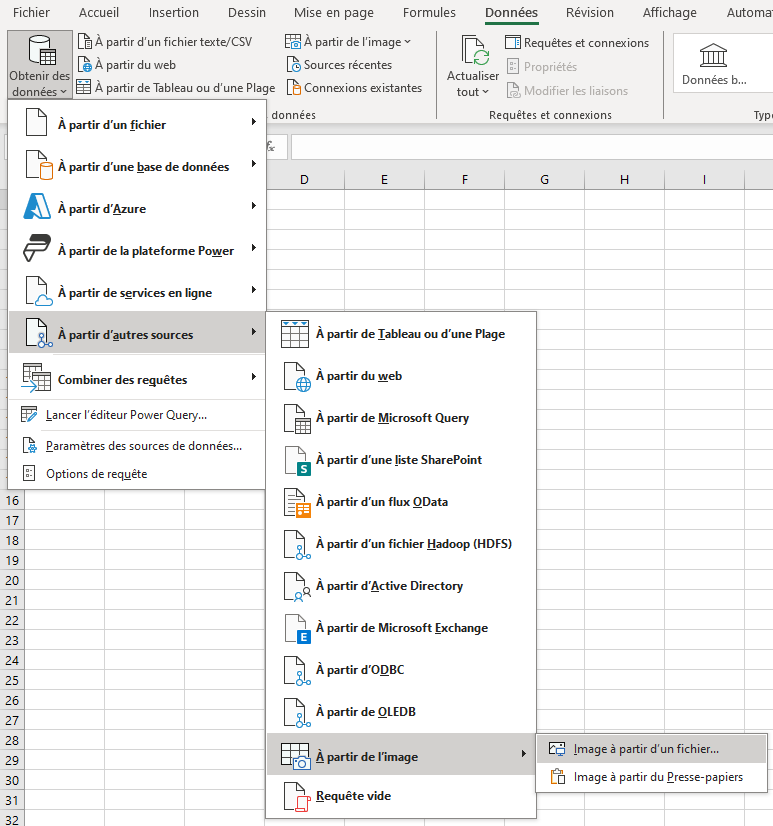Click the OData feed icon in submenu

[297, 503]
